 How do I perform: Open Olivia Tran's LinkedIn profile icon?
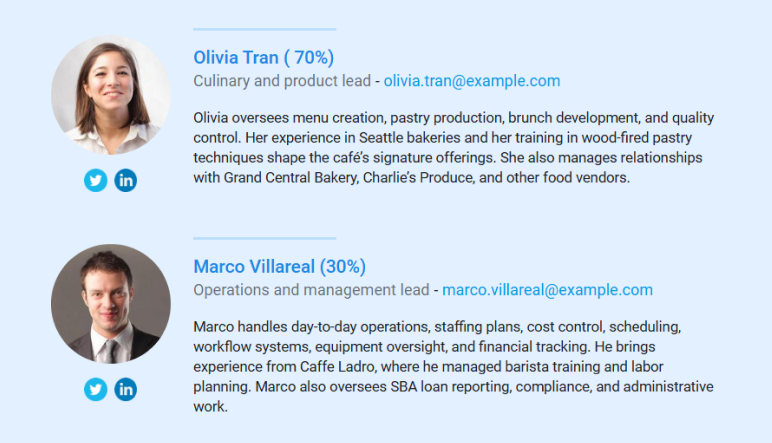click(x=125, y=180)
